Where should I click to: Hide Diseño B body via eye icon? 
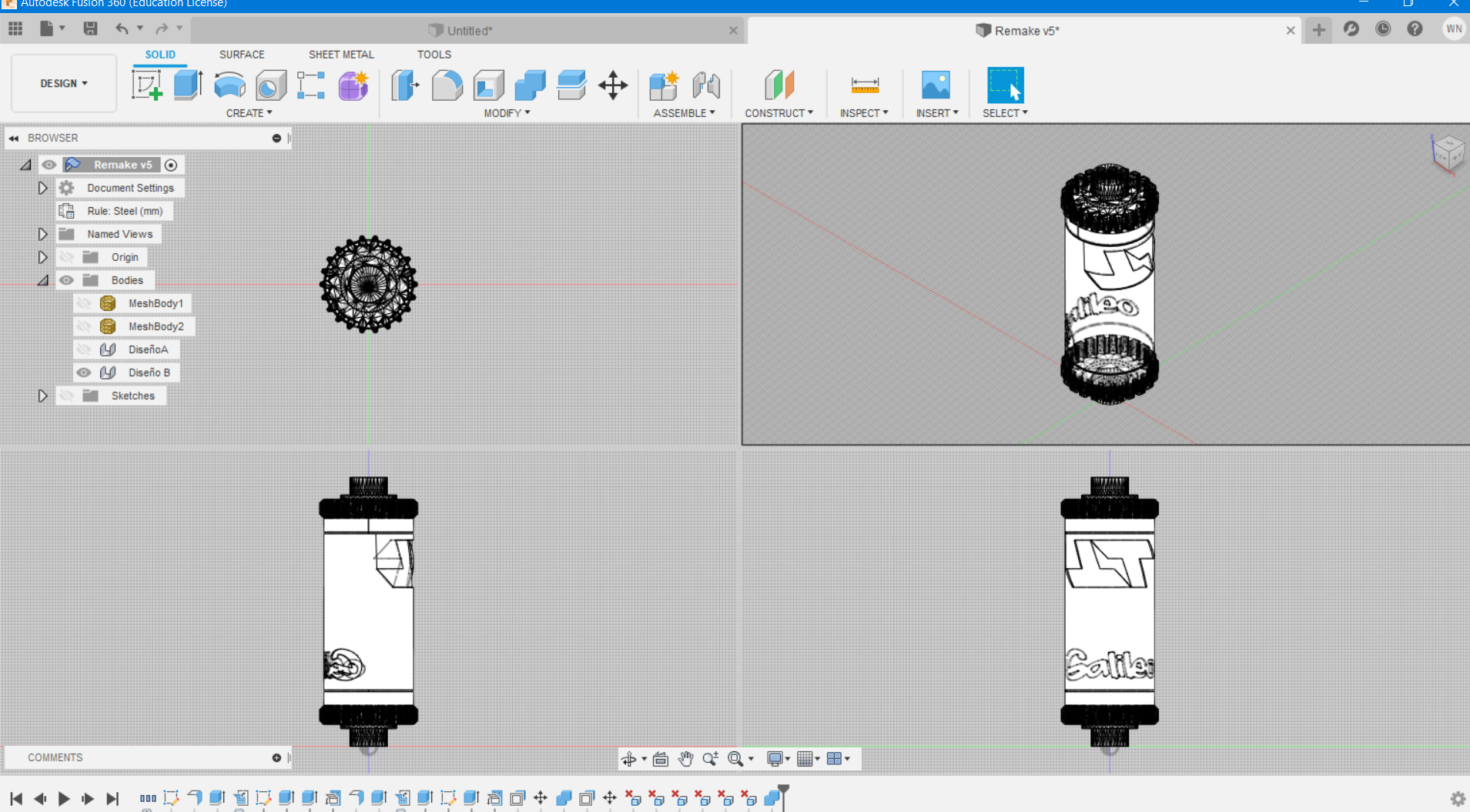pyautogui.click(x=84, y=373)
